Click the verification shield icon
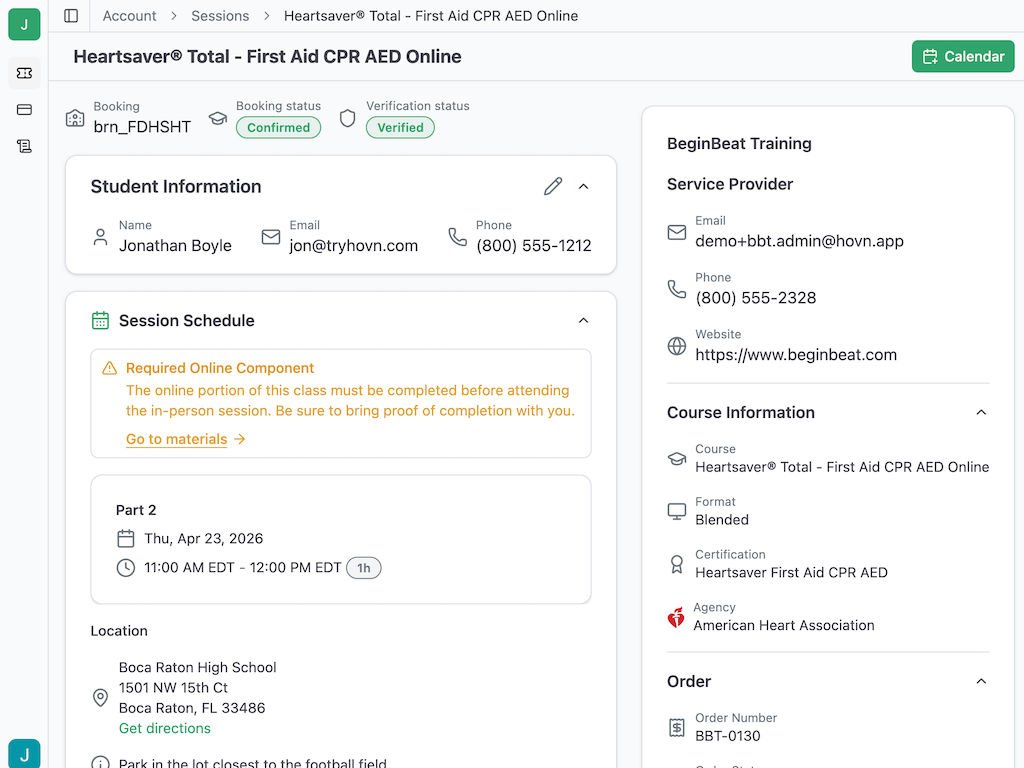This screenshot has width=1024, height=768. pyautogui.click(x=347, y=118)
